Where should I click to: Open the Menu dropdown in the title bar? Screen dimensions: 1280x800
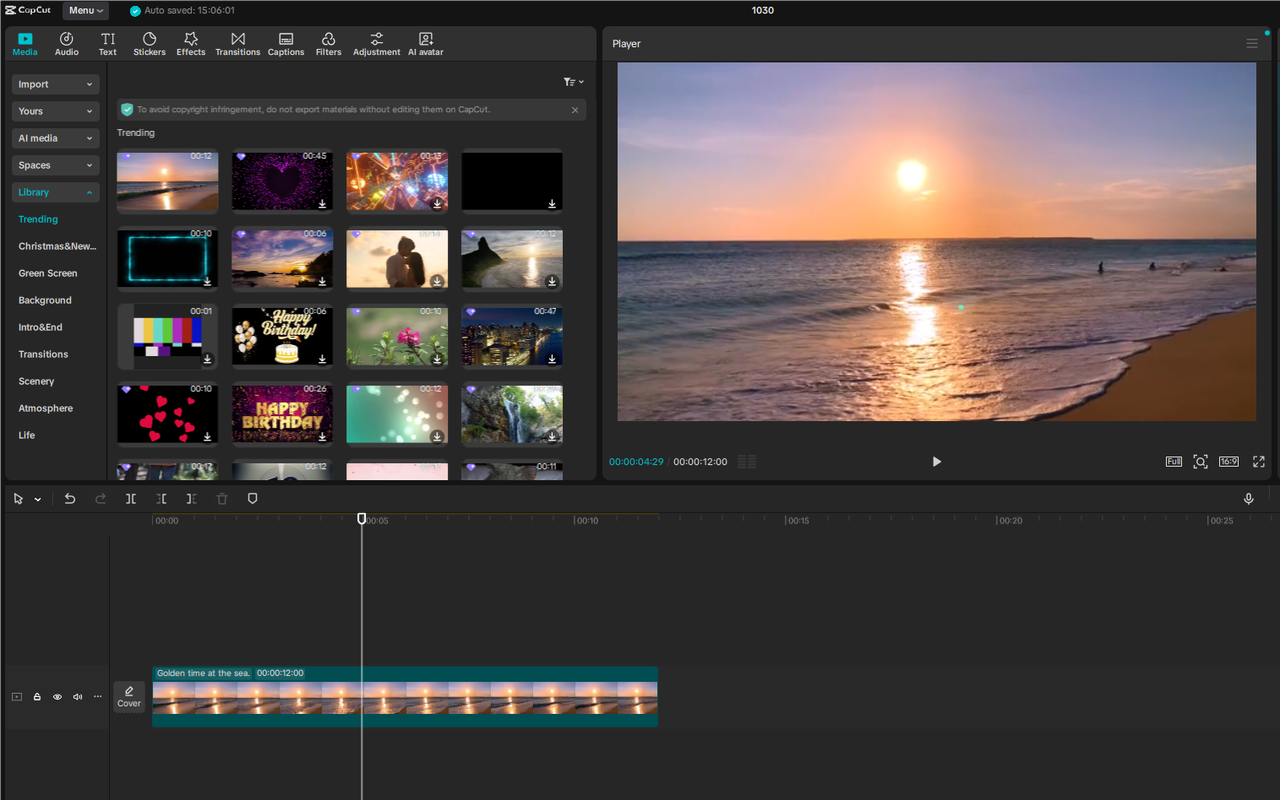click(85, 10)
